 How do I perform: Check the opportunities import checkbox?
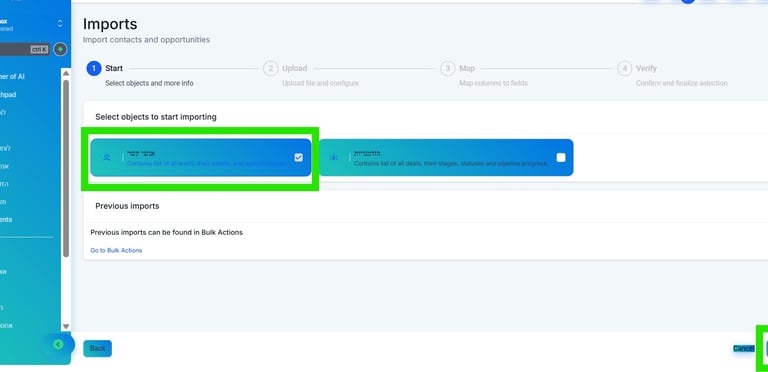pyautogui.click(x=561, y=158)
